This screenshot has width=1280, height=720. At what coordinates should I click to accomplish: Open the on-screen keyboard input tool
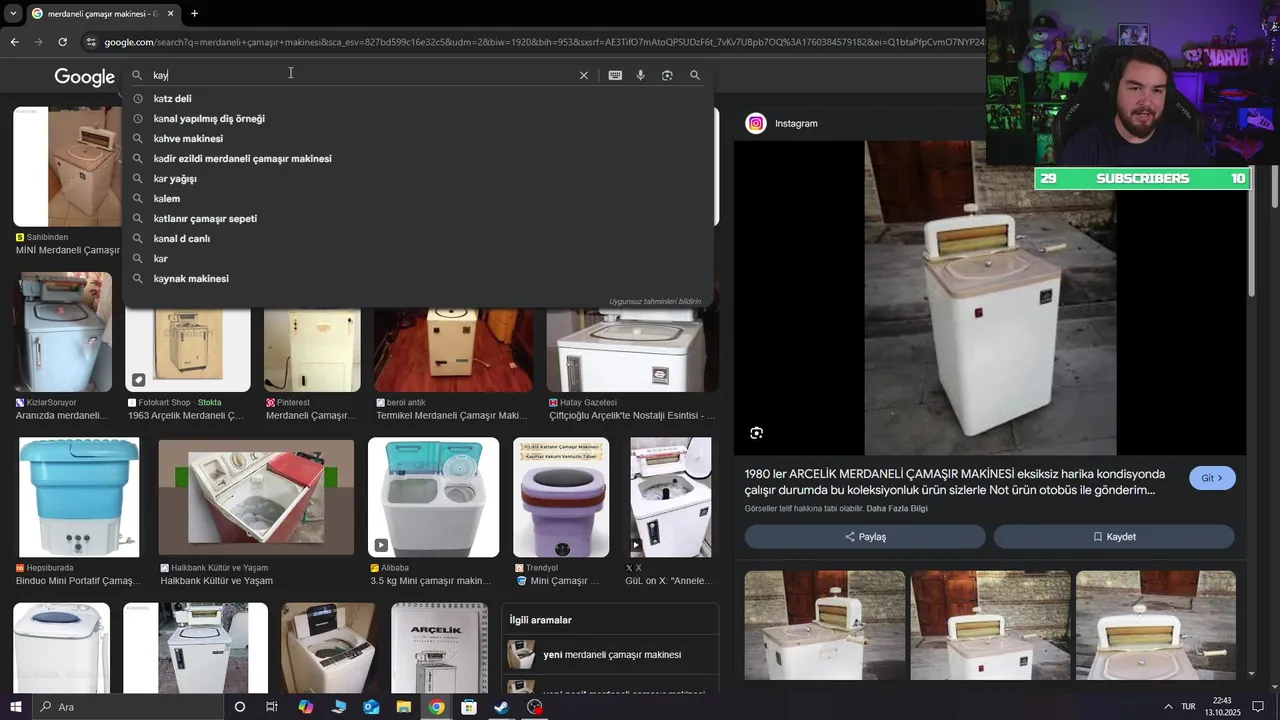click(x=615, y=75)
